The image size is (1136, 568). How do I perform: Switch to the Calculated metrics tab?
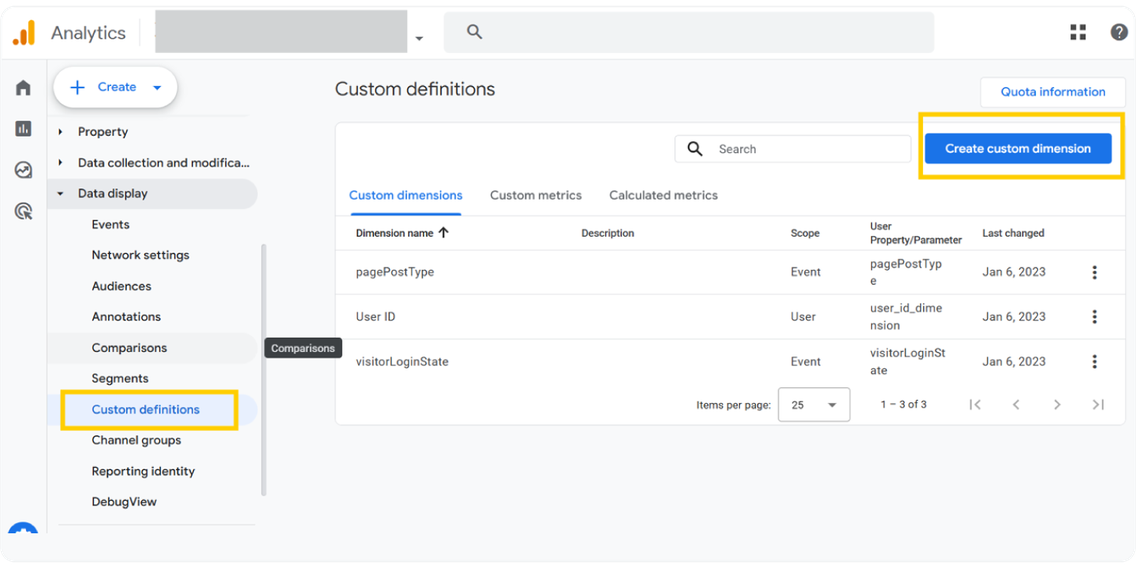pyautogui.click(x=664, y=195)
